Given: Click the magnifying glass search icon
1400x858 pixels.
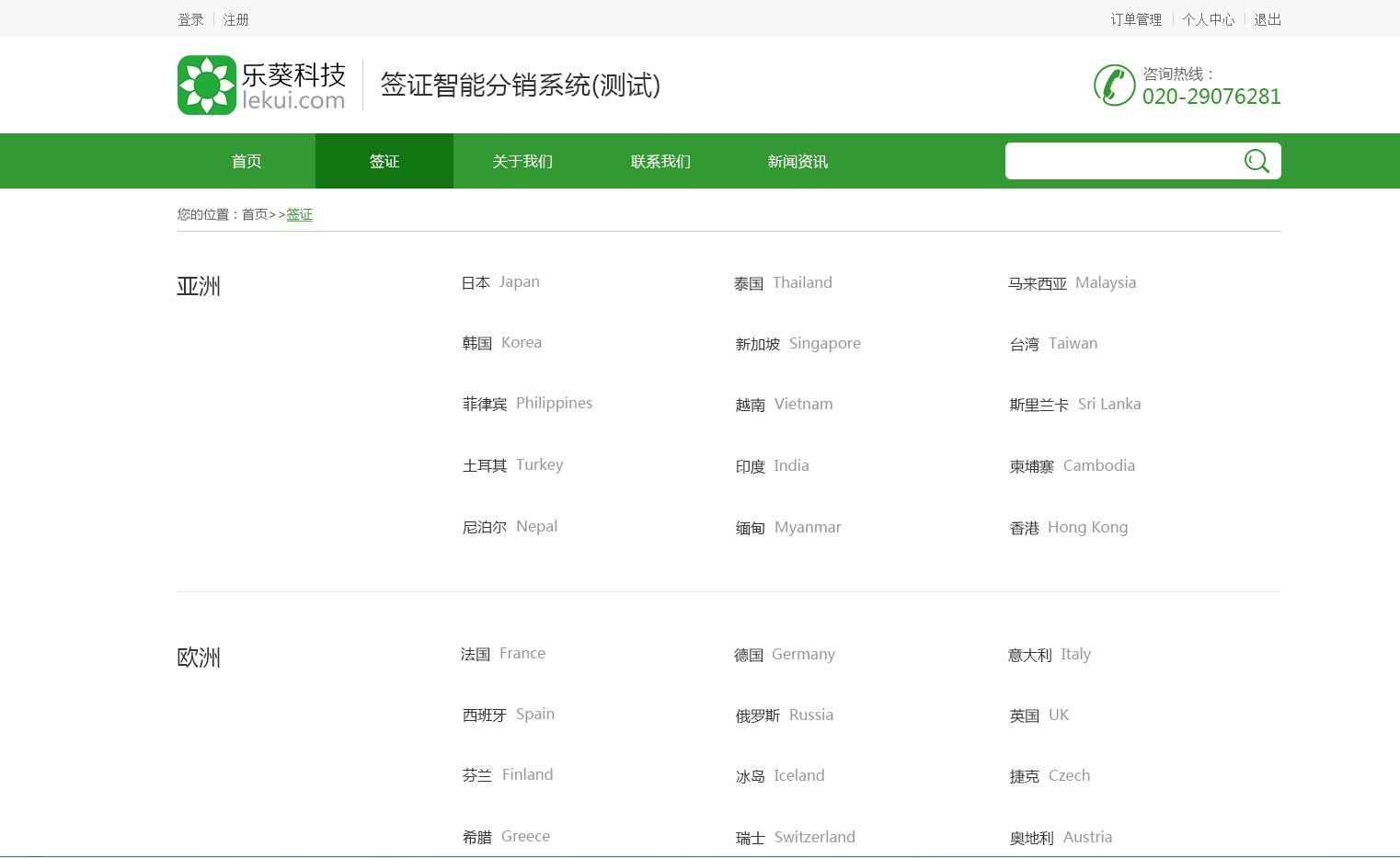Looking at the screenshot, I should click(1257, 161).
